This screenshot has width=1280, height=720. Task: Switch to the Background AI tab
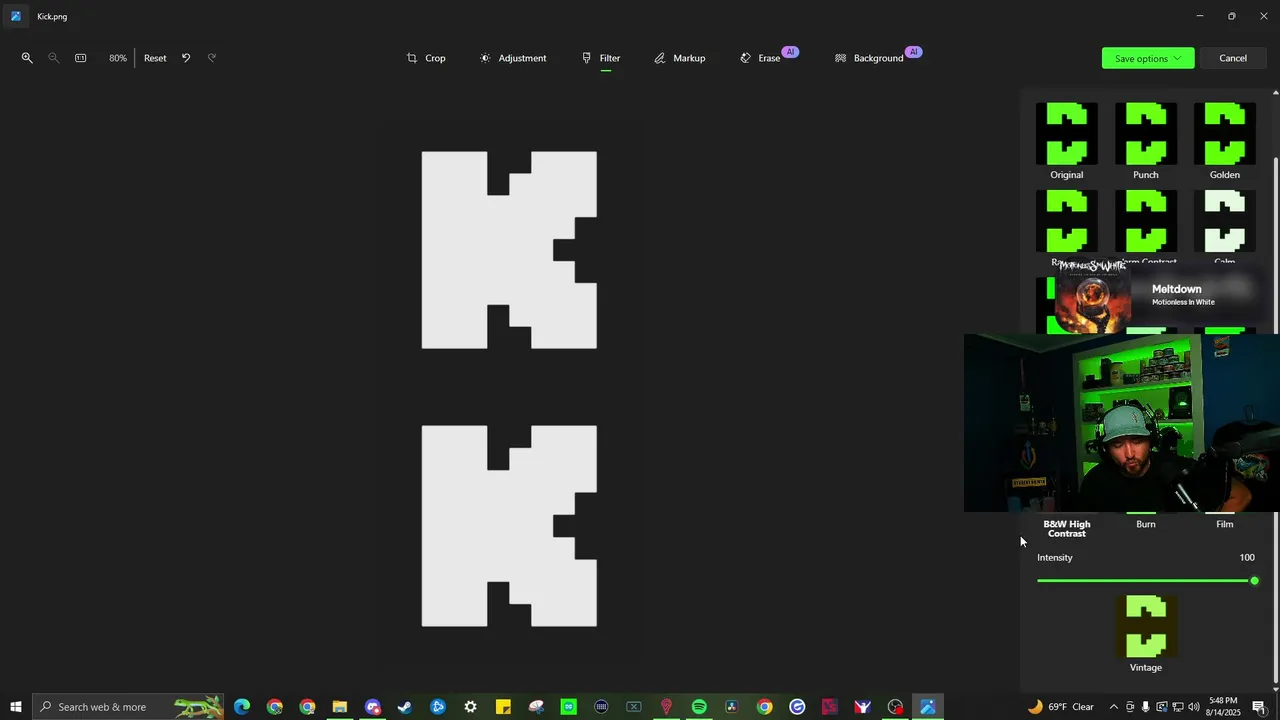pos(877,56)
